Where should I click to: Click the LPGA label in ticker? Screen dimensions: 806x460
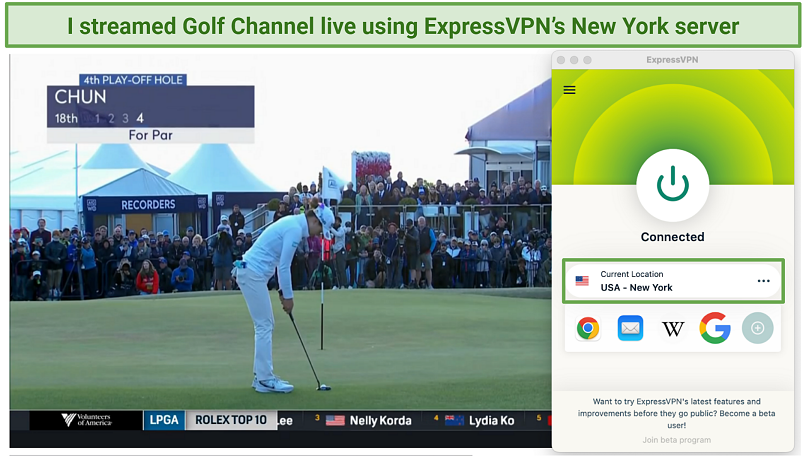(164, 420)
